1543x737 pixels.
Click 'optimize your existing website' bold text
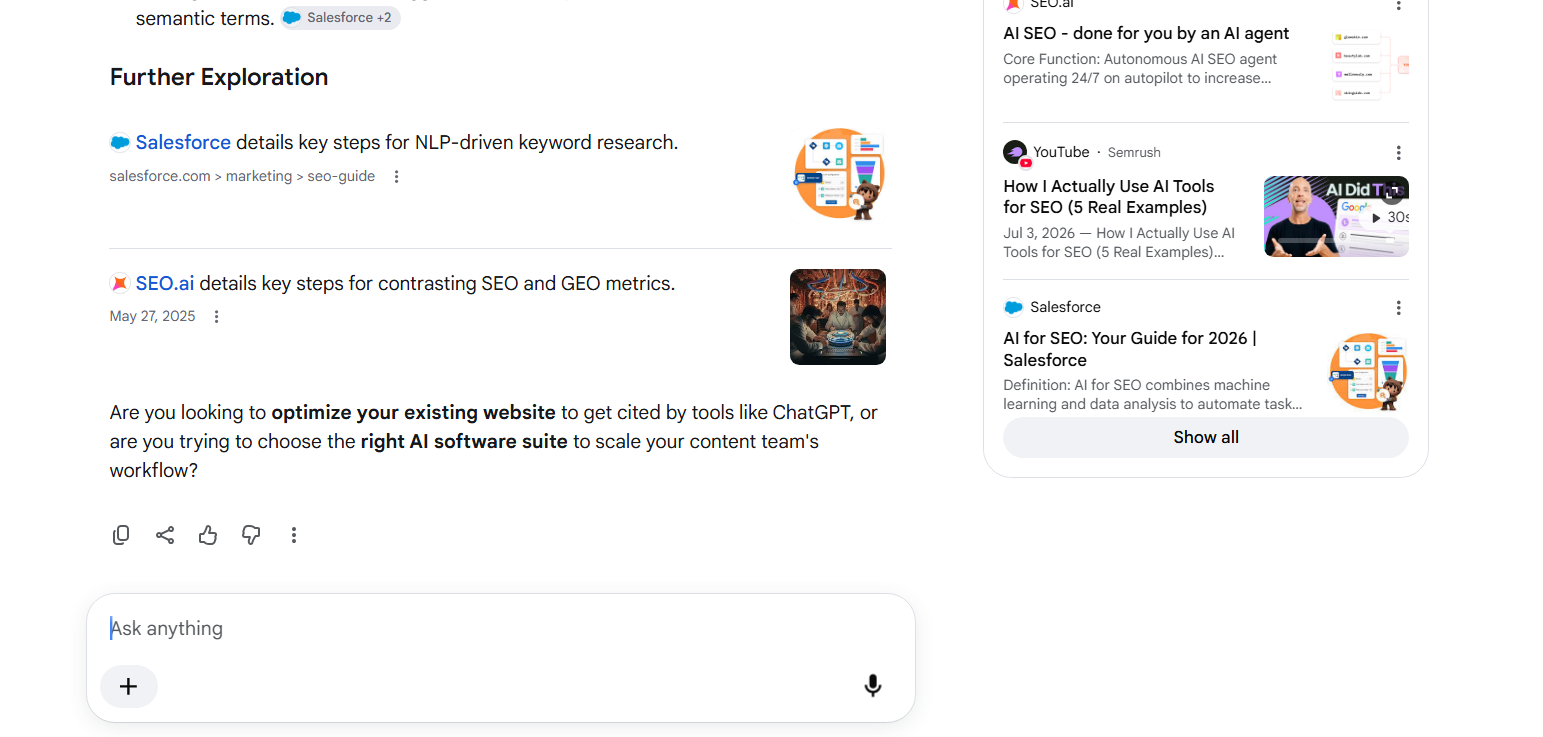click(413, 412)
